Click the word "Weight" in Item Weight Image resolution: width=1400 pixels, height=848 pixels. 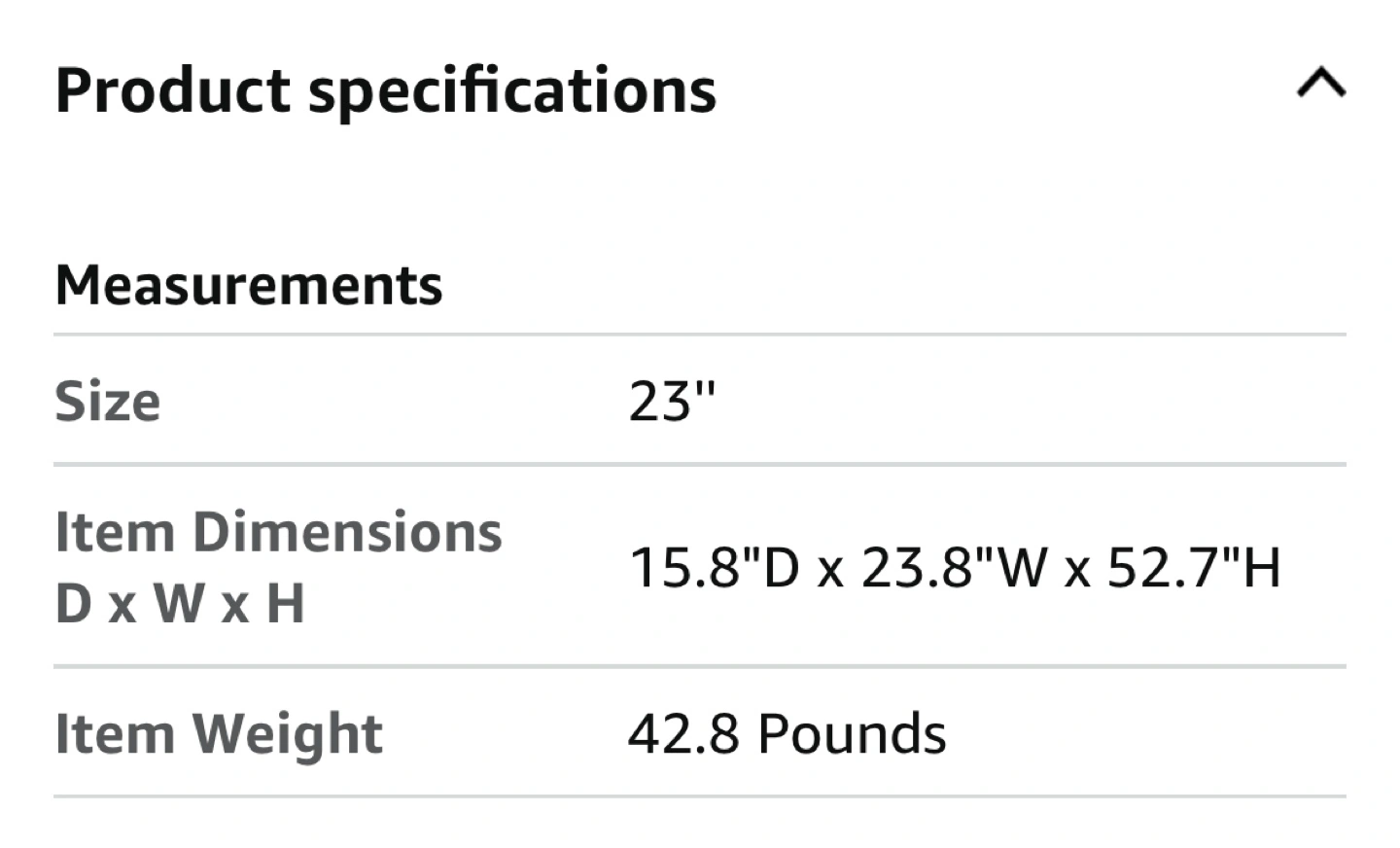pyautogui.click(x=287, y=733)
